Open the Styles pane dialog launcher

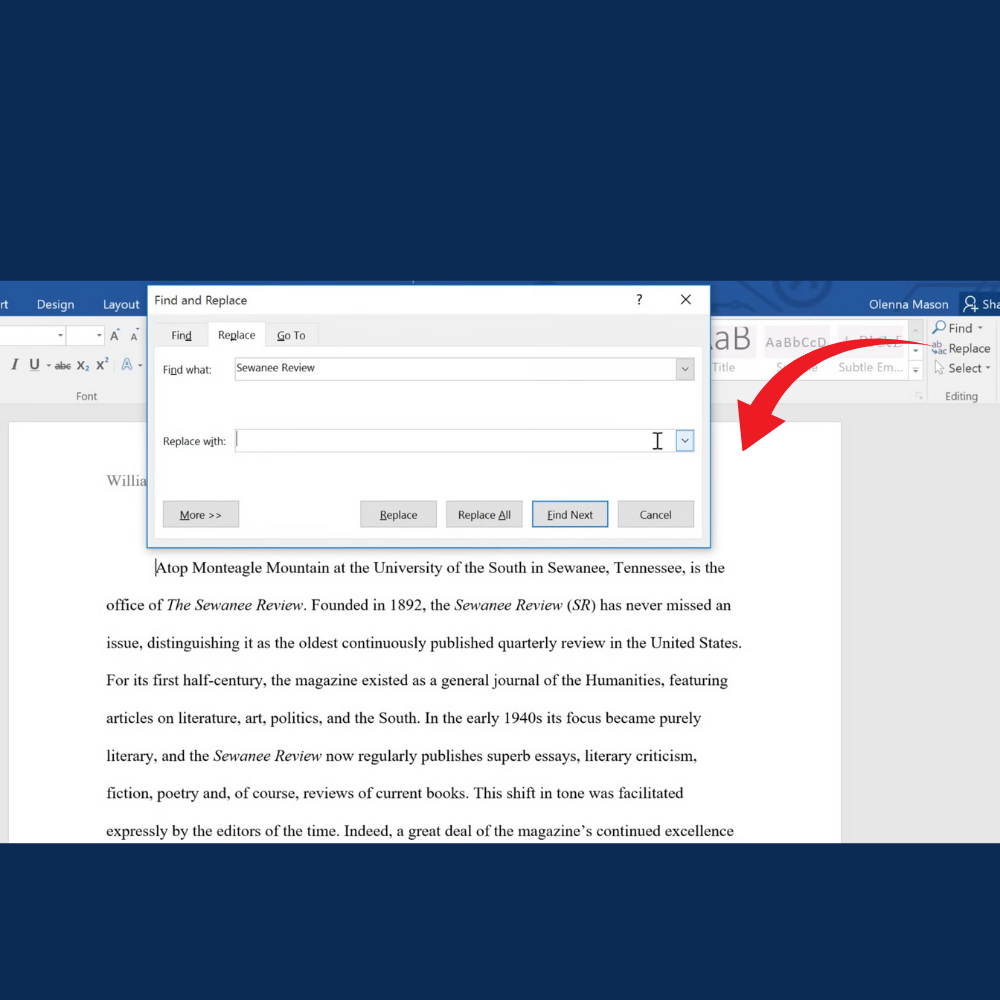click(x=918, y=396)
